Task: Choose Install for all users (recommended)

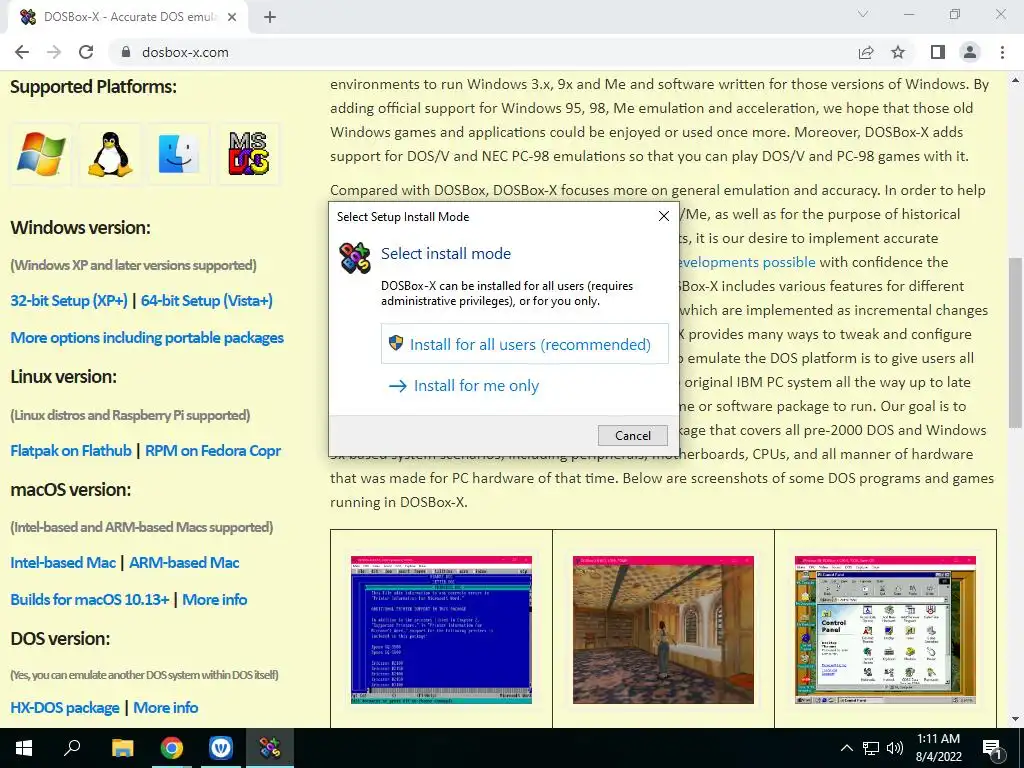Action: click(x=524, y=344)
